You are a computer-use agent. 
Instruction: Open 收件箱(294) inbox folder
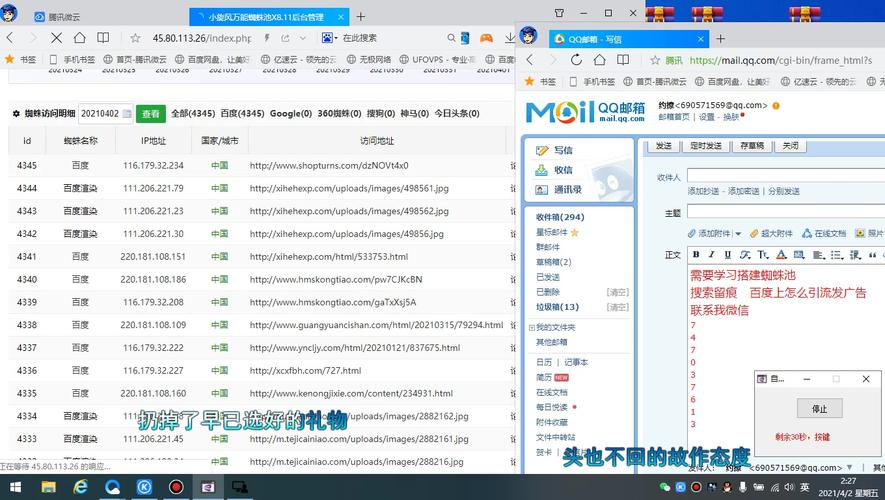[x=560, y=217]
